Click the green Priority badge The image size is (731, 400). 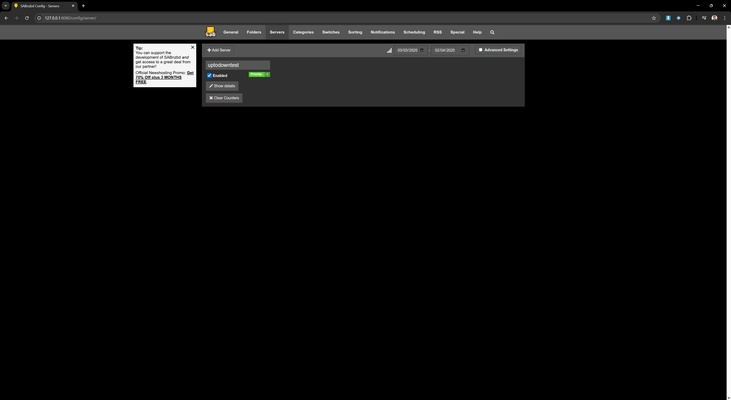259,75
